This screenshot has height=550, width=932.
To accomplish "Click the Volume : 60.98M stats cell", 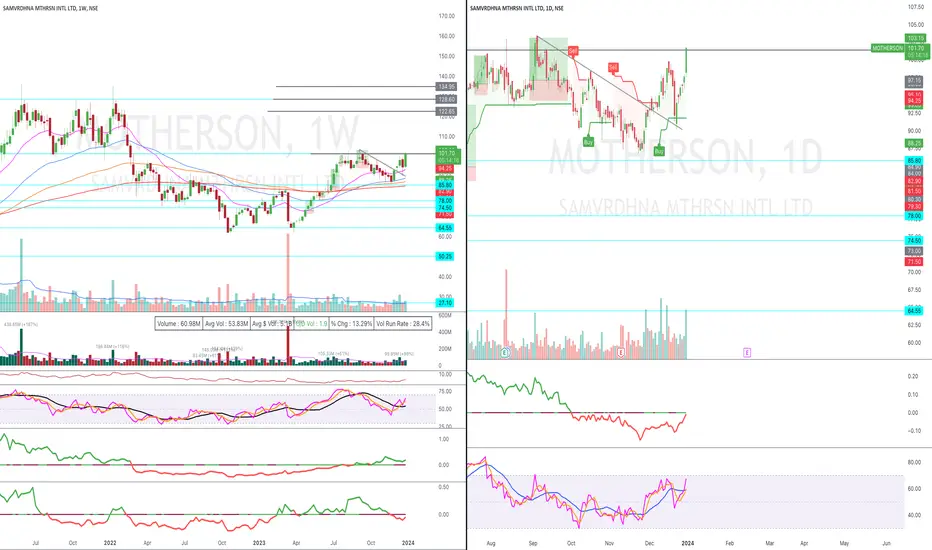I will 178,323.
